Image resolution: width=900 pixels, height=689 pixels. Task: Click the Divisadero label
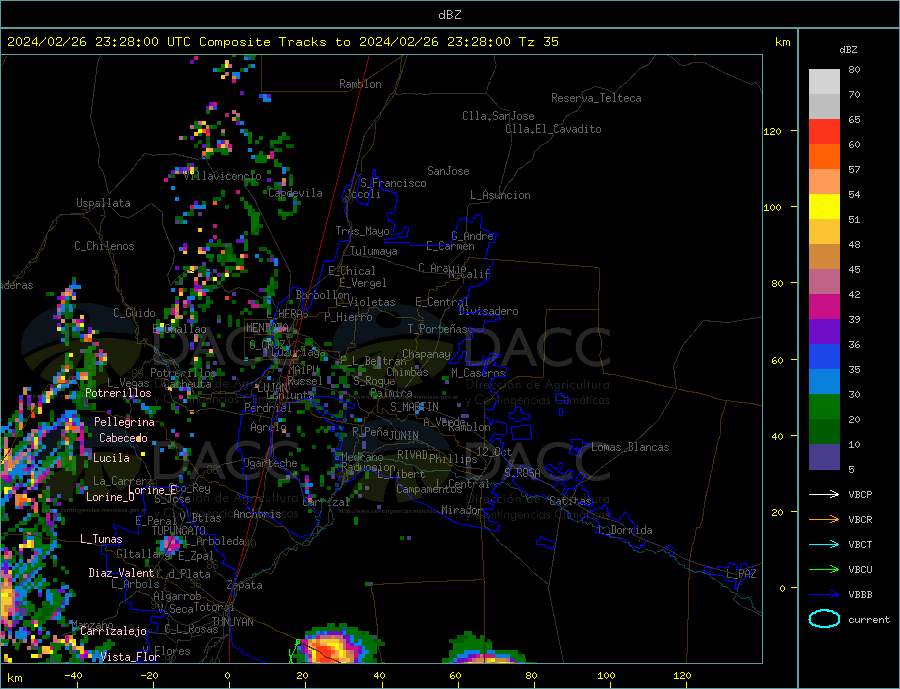[488, 311]
